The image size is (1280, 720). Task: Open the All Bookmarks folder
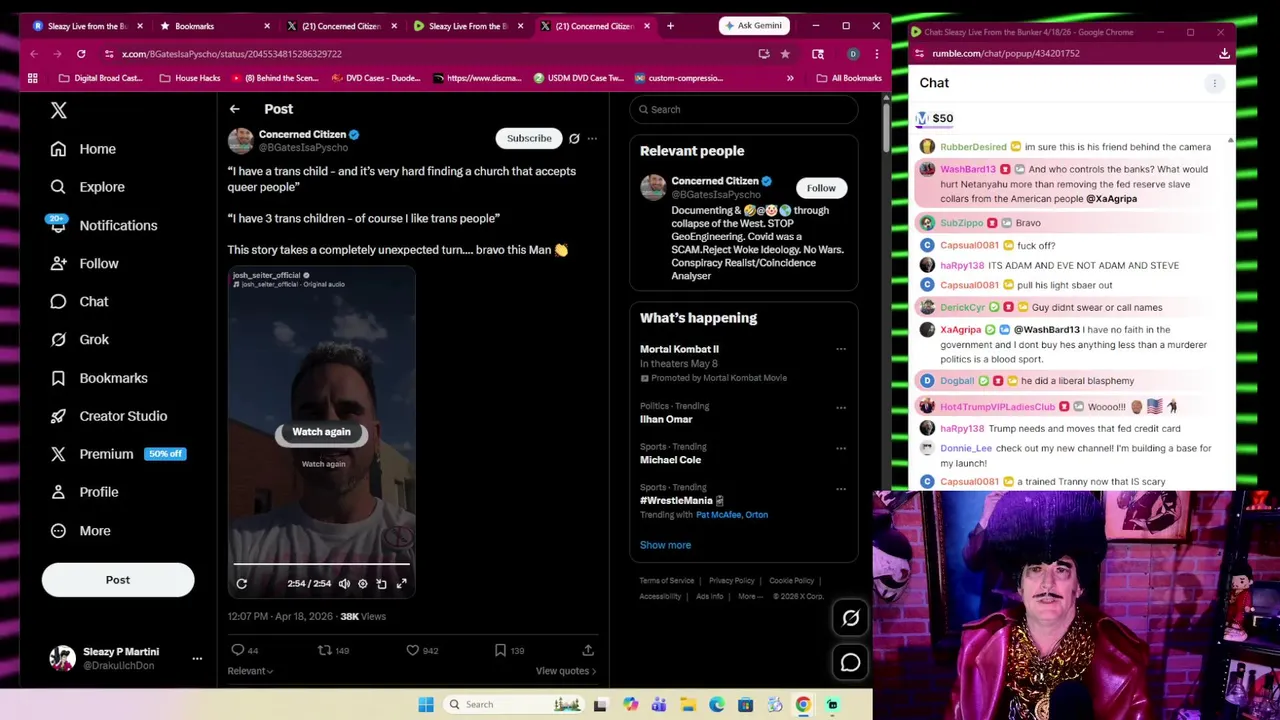coord(849,78)
